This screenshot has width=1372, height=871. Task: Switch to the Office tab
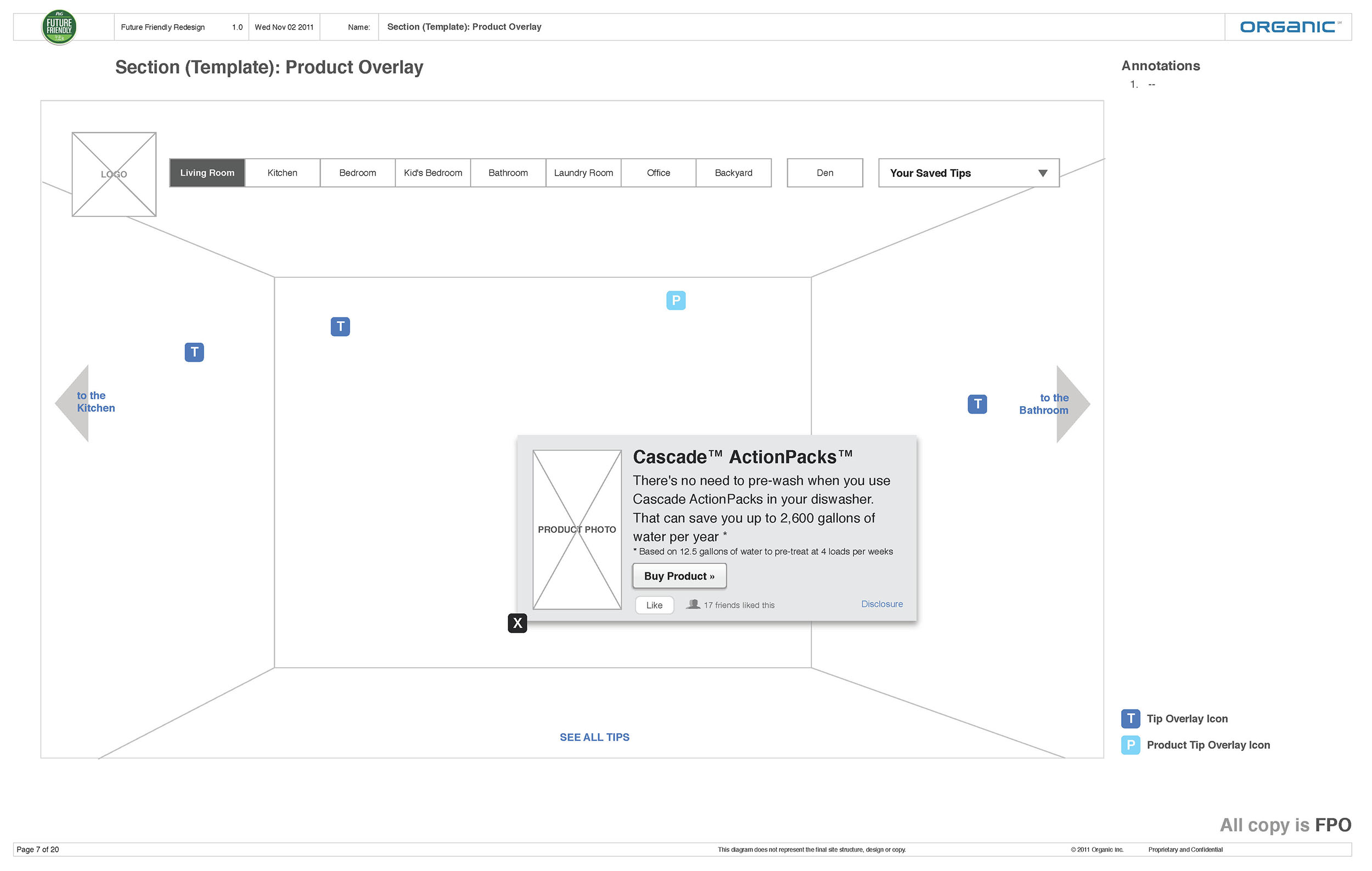tap(659, 173)
